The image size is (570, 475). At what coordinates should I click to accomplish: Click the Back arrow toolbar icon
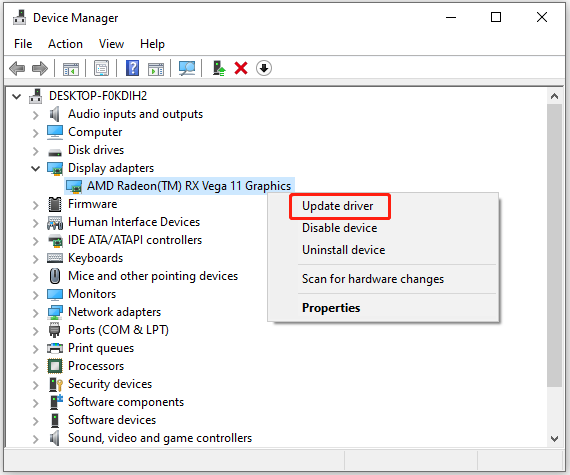point(17,68)
